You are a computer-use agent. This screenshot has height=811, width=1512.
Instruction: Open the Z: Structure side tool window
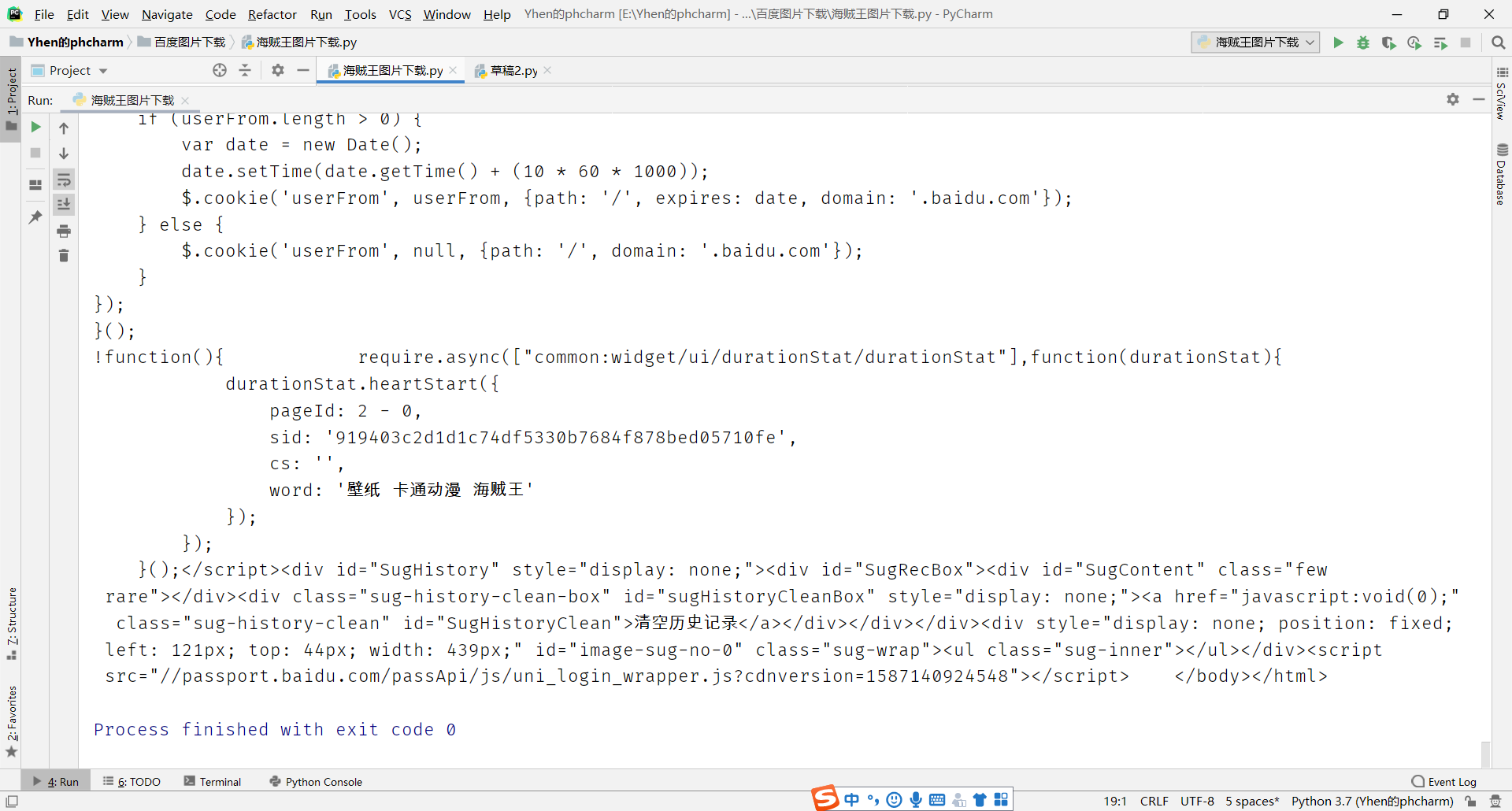point(11,624)
